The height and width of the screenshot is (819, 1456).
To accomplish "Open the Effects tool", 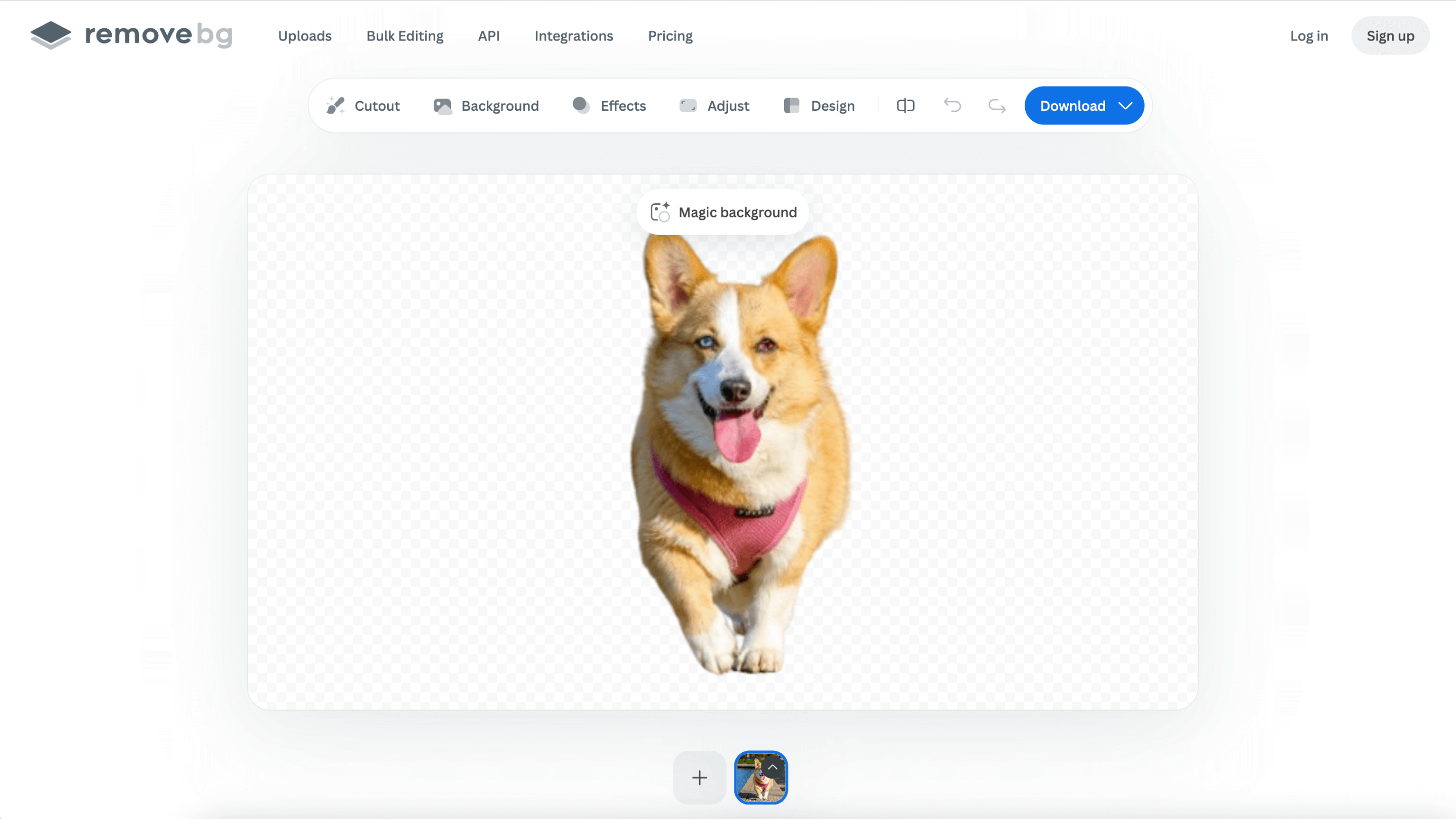I will [609, 106].
